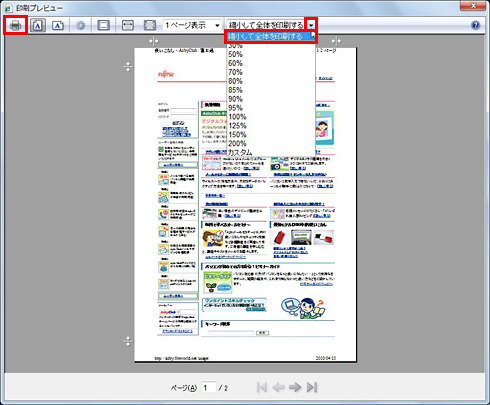Select the Landscape orientation icon
This screenshot has width=490, height=405.
pos(58,25)
